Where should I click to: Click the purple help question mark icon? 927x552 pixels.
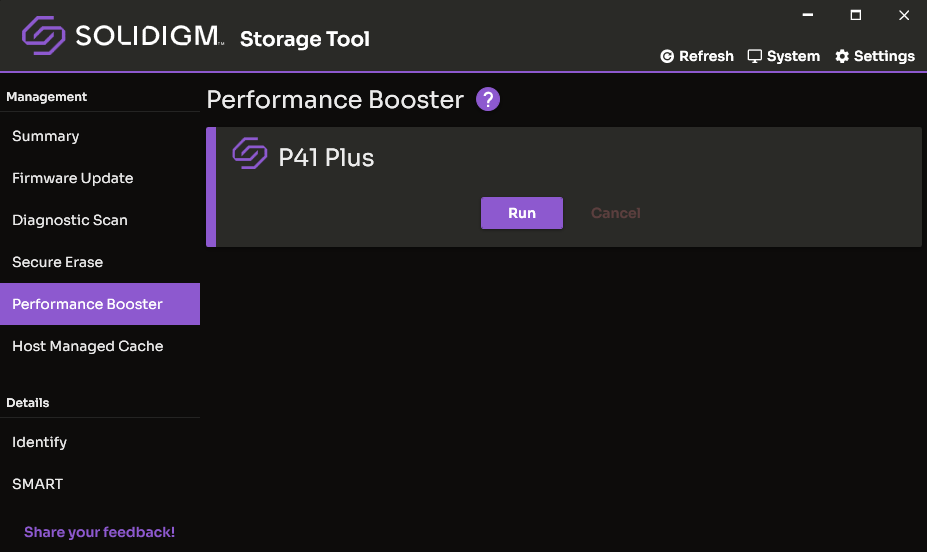coord(488,99)
